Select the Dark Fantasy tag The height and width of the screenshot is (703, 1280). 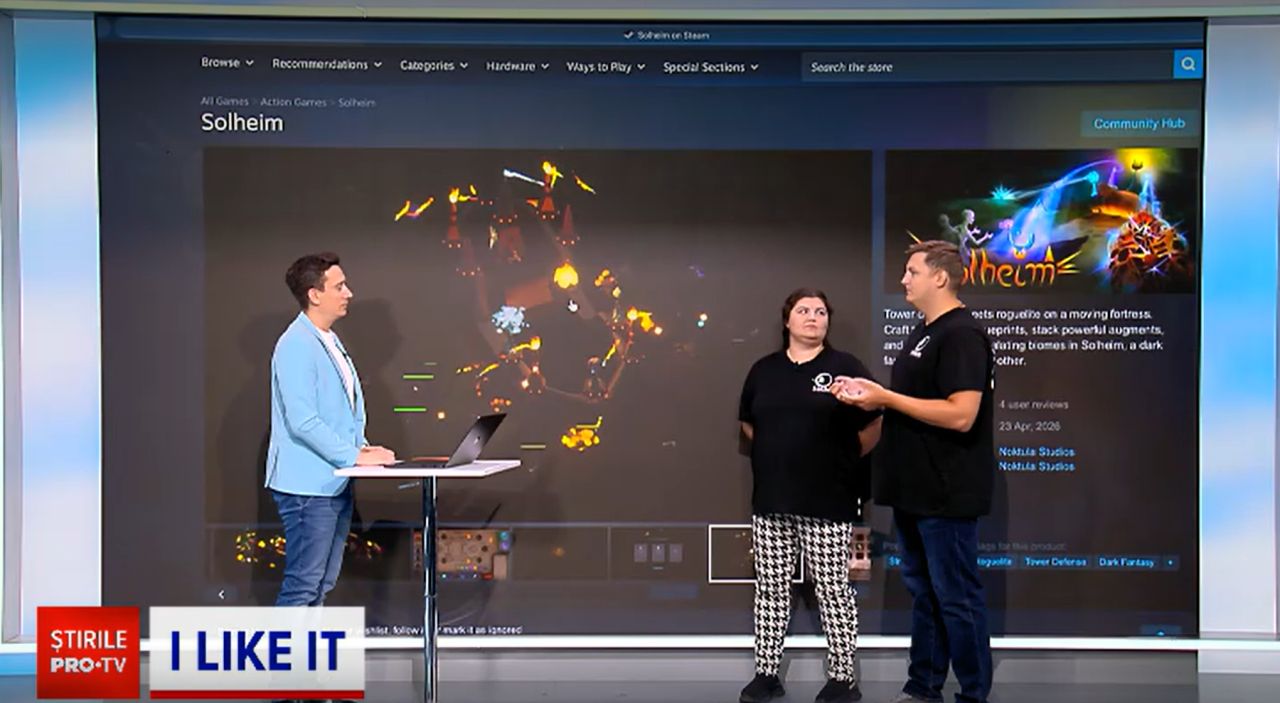pyautogui.click(x=1127, y=562)
